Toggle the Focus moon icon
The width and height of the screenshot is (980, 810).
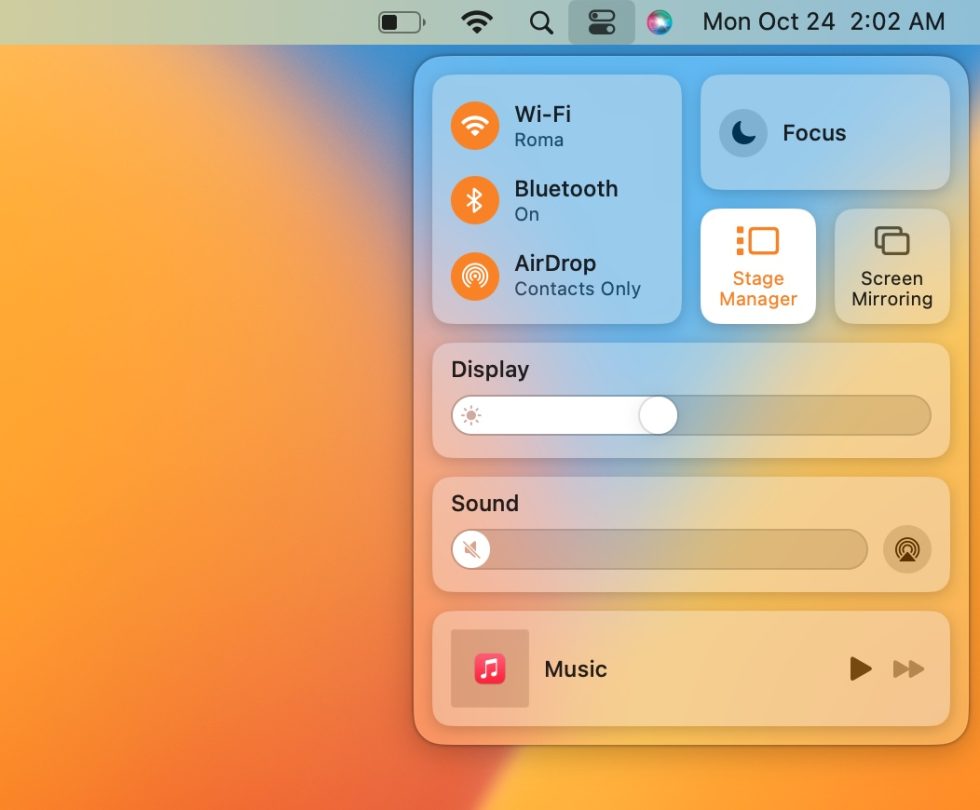point(743,132)
